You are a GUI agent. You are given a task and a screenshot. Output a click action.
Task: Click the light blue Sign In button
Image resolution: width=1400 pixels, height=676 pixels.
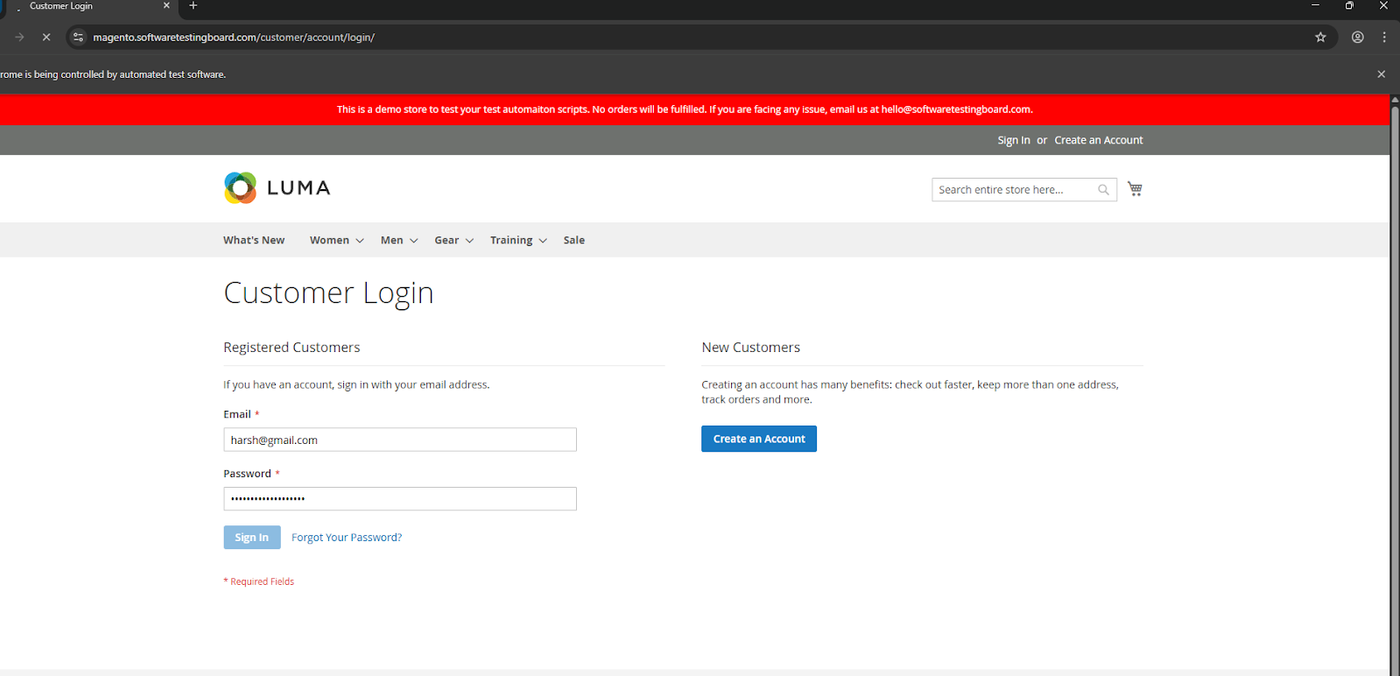pyautogui.click(x=252, y=537)
